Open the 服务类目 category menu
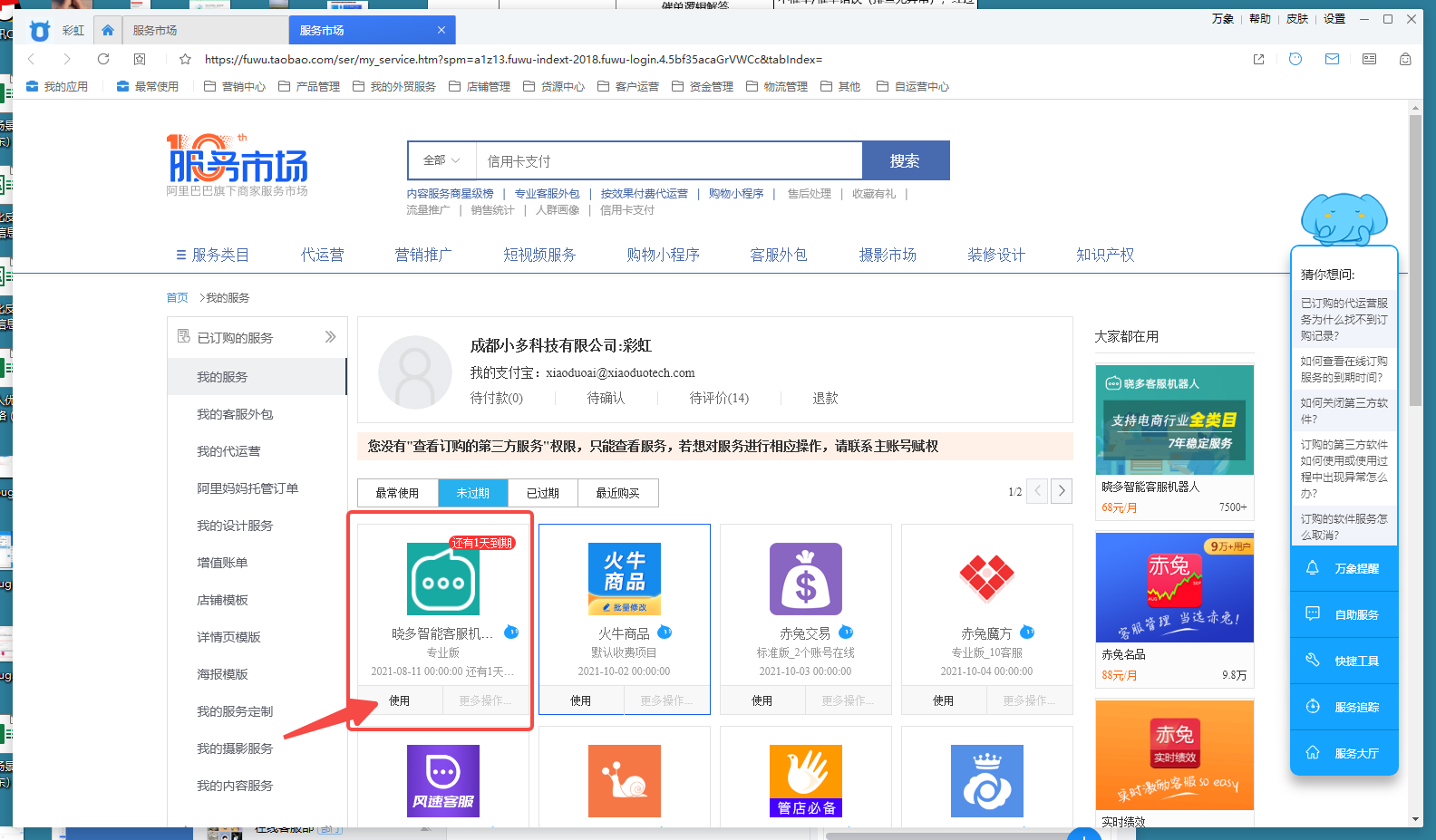Image resolution: width=1436 pixels, height=840 pixels. tap(212, 255)
